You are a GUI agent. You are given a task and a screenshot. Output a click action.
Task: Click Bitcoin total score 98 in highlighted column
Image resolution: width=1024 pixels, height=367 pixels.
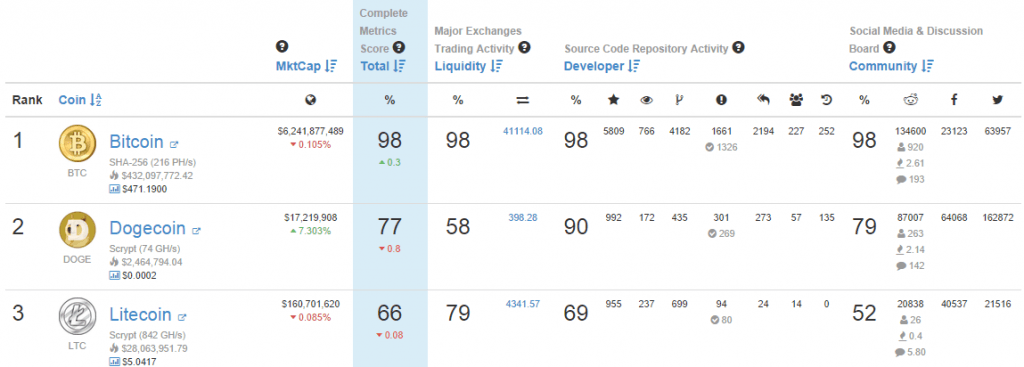click(x=390, y=140)
